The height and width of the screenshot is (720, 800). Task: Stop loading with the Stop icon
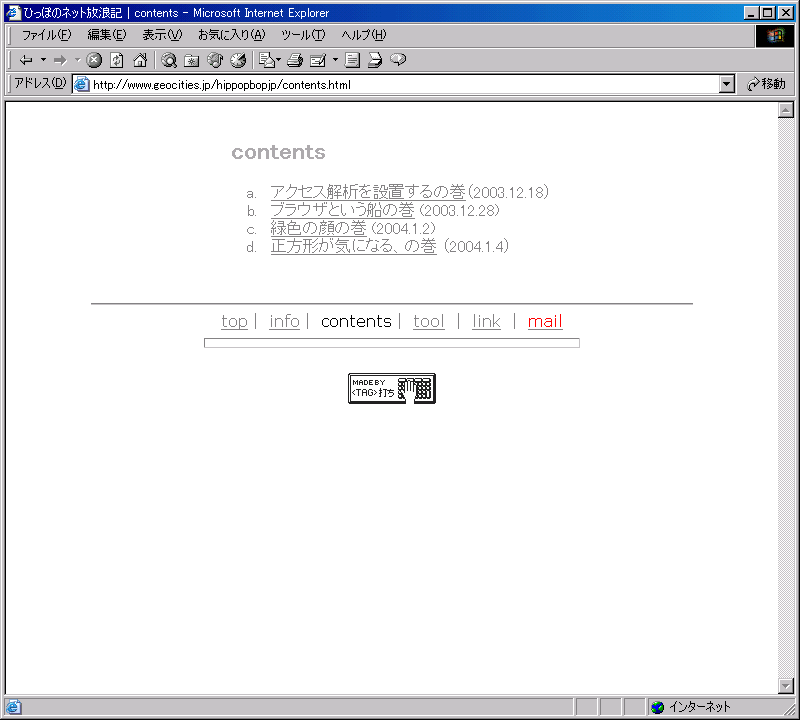(94, 60)
